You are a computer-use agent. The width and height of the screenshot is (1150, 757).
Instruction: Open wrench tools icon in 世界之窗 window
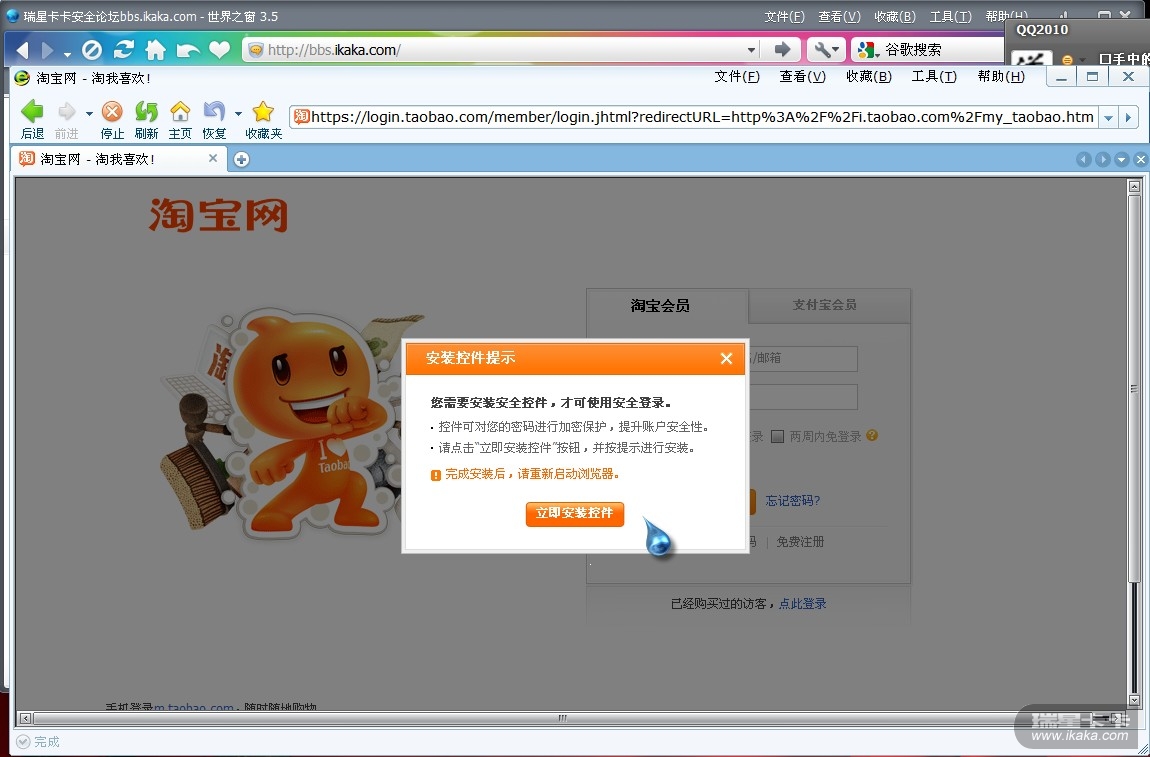point(827,50)
